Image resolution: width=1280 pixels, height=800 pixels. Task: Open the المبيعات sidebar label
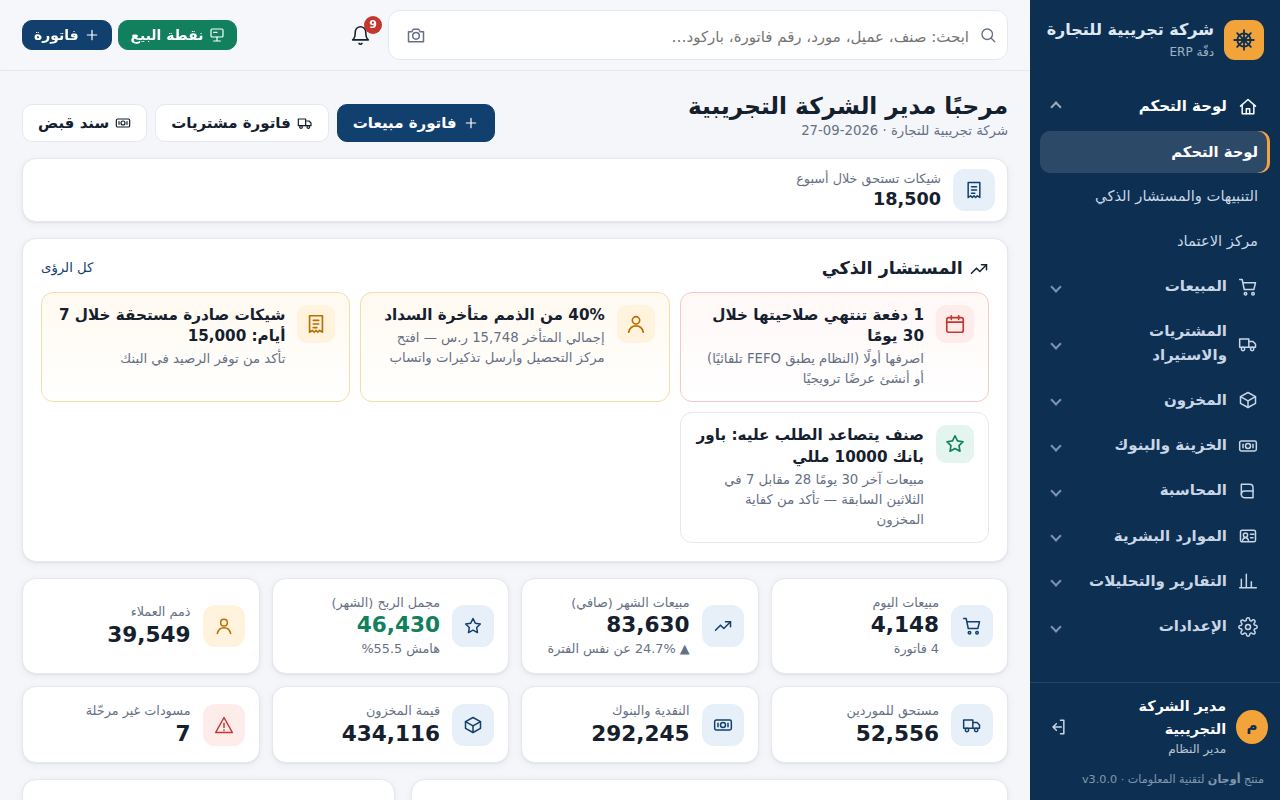(x=1195, y=287)
